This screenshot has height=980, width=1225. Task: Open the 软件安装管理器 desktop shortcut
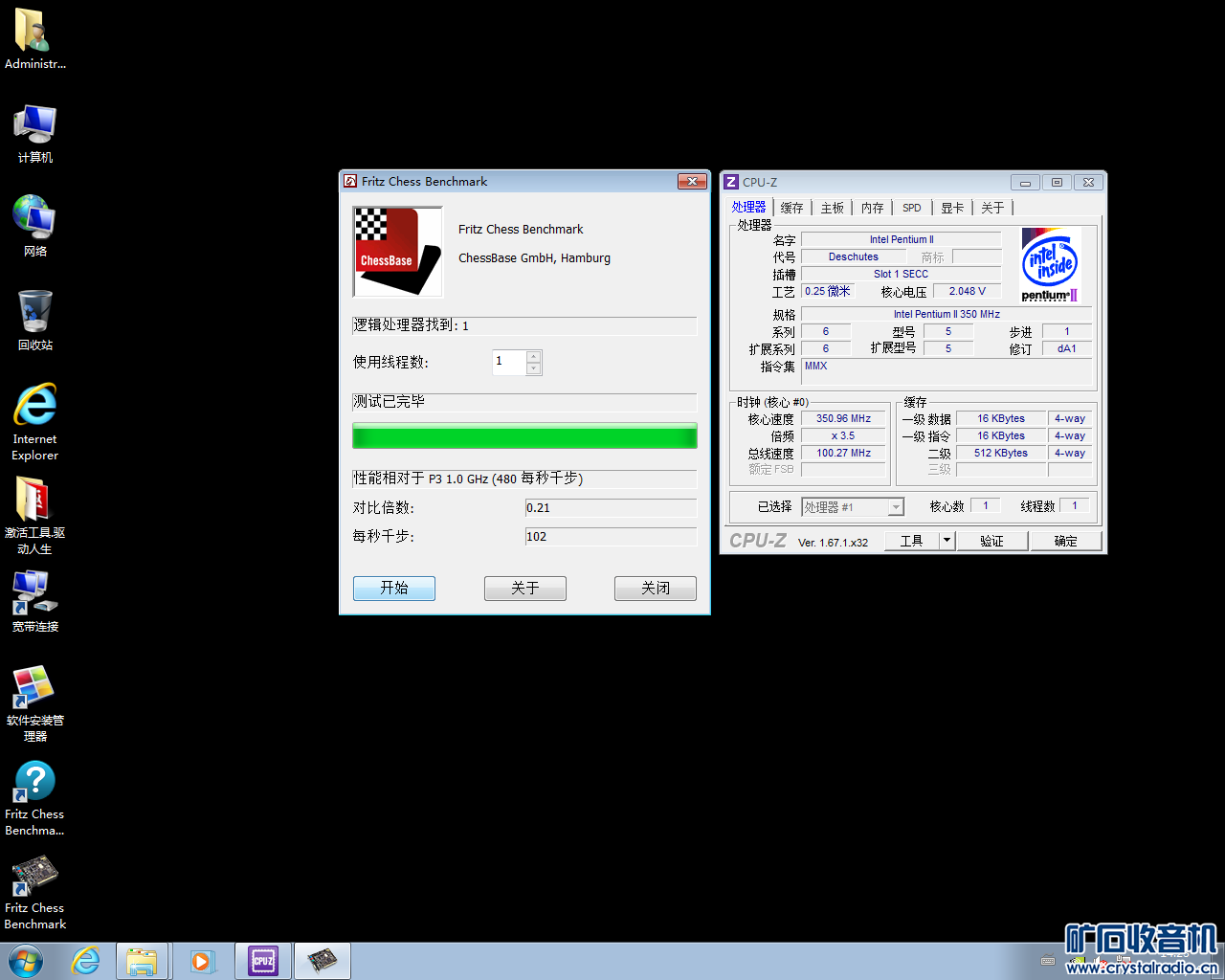coord(34,703)
